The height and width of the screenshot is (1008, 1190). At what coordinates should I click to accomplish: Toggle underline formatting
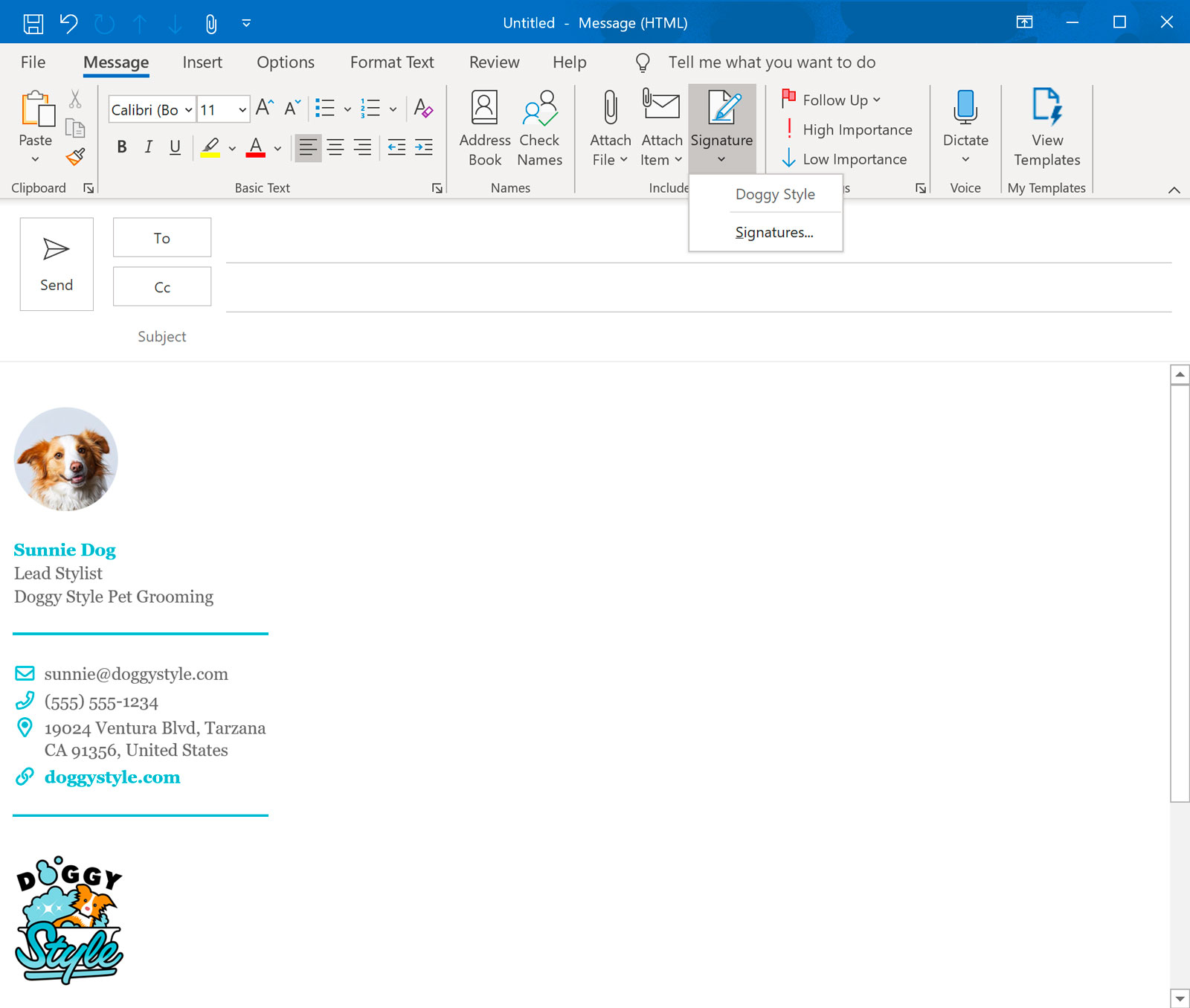(176, 147)
